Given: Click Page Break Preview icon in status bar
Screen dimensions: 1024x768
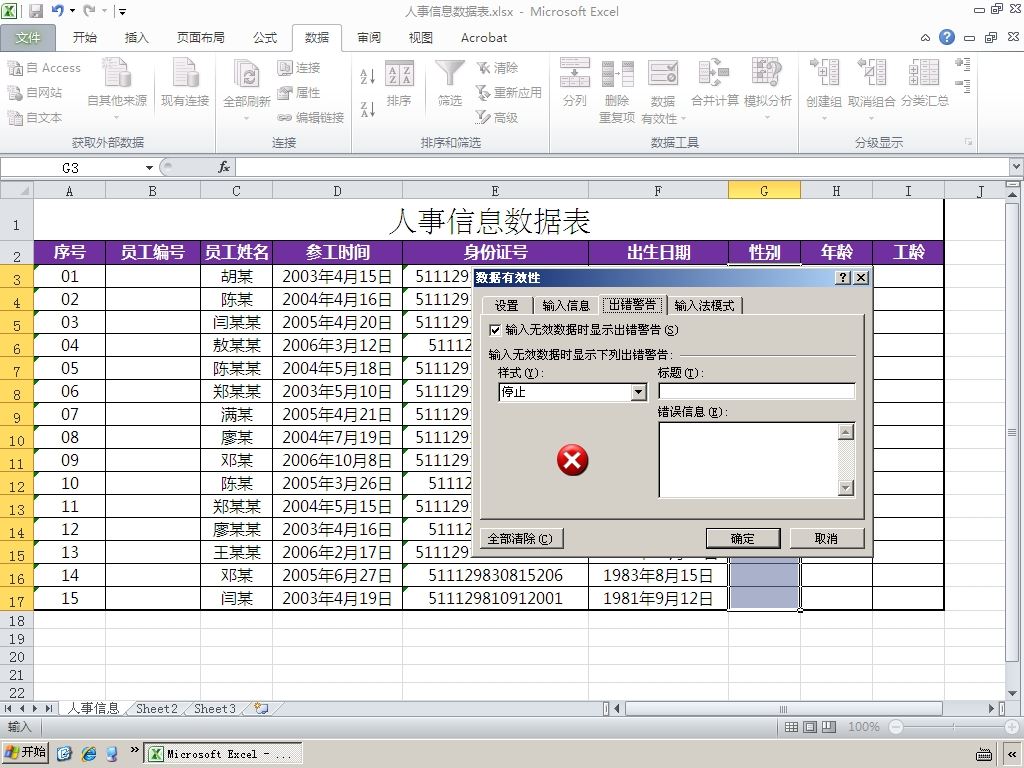Looking at the screenshot, I should tap(829, 727).
